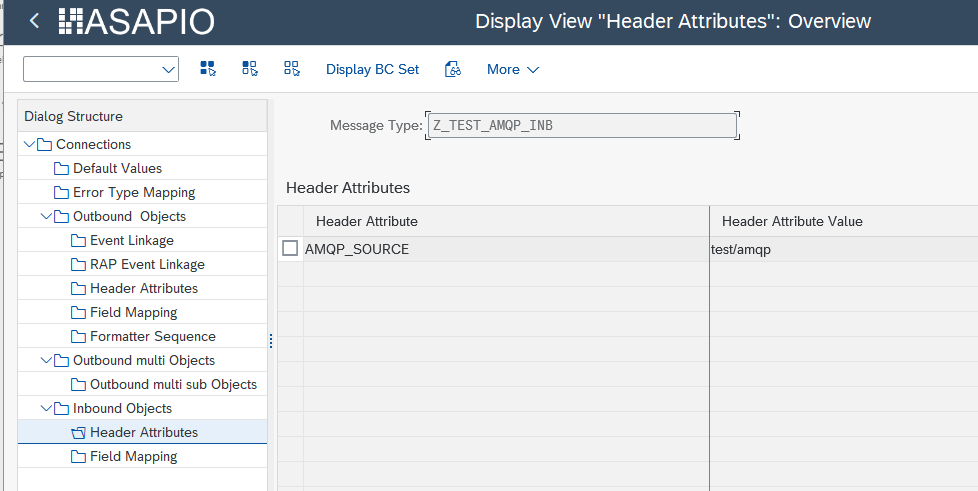Click the Select Block toolbar icon

point(250,69)
